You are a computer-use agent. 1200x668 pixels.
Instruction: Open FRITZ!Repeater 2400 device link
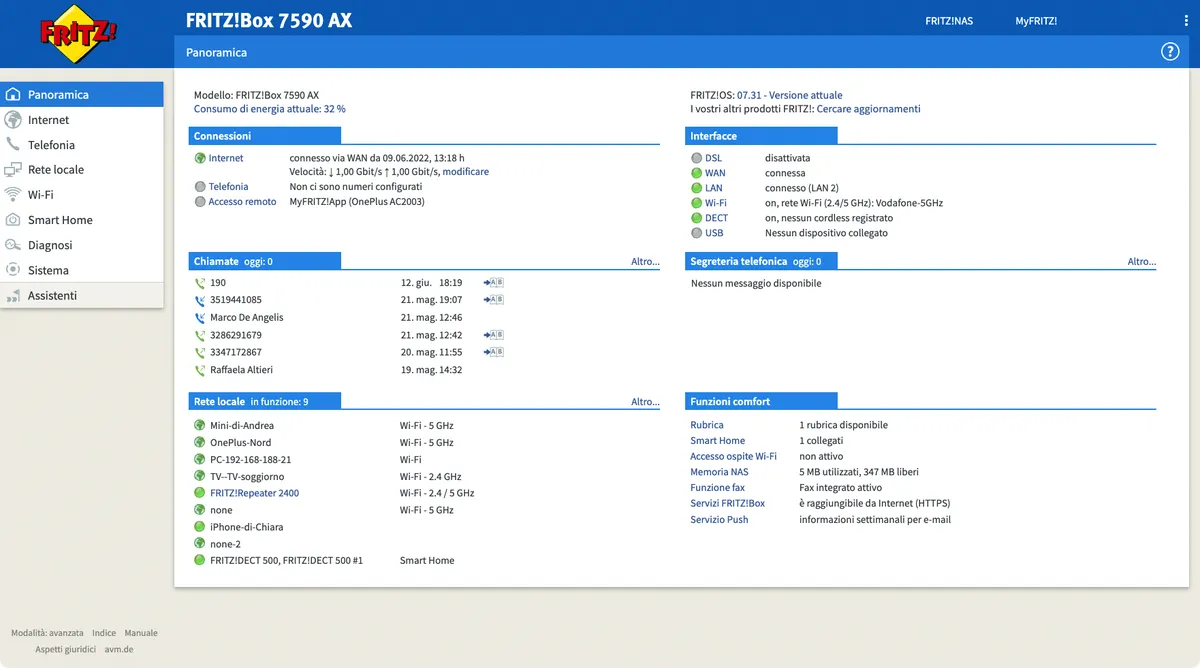(x=254, y=493)
